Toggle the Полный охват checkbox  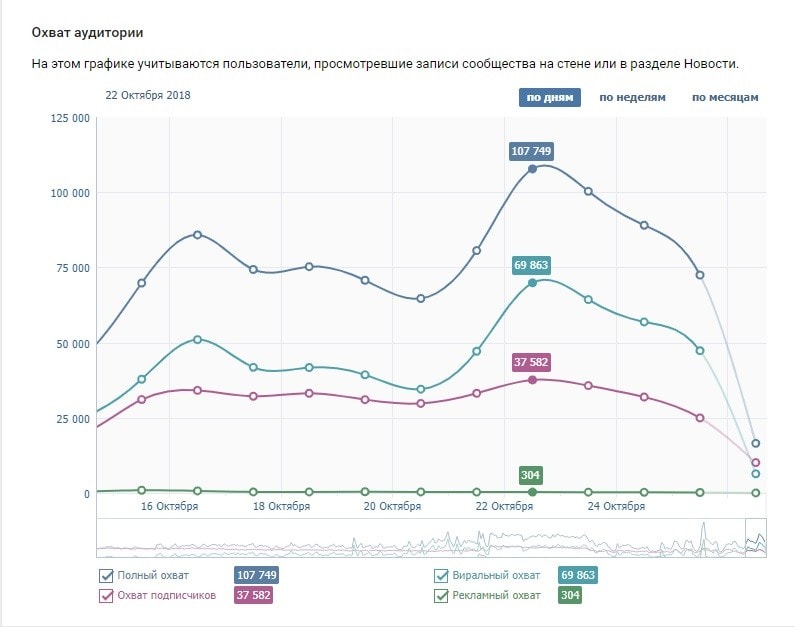(106, 575)
